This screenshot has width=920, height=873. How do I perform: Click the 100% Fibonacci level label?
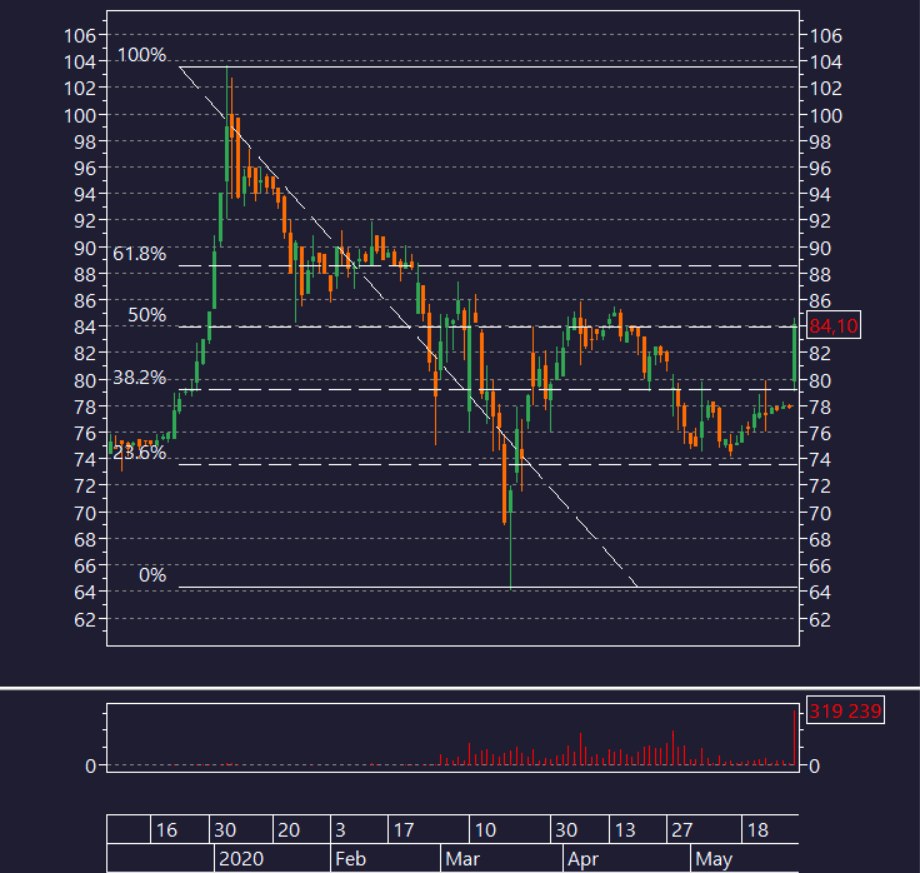pyautogui.click(x=141, y=55)
